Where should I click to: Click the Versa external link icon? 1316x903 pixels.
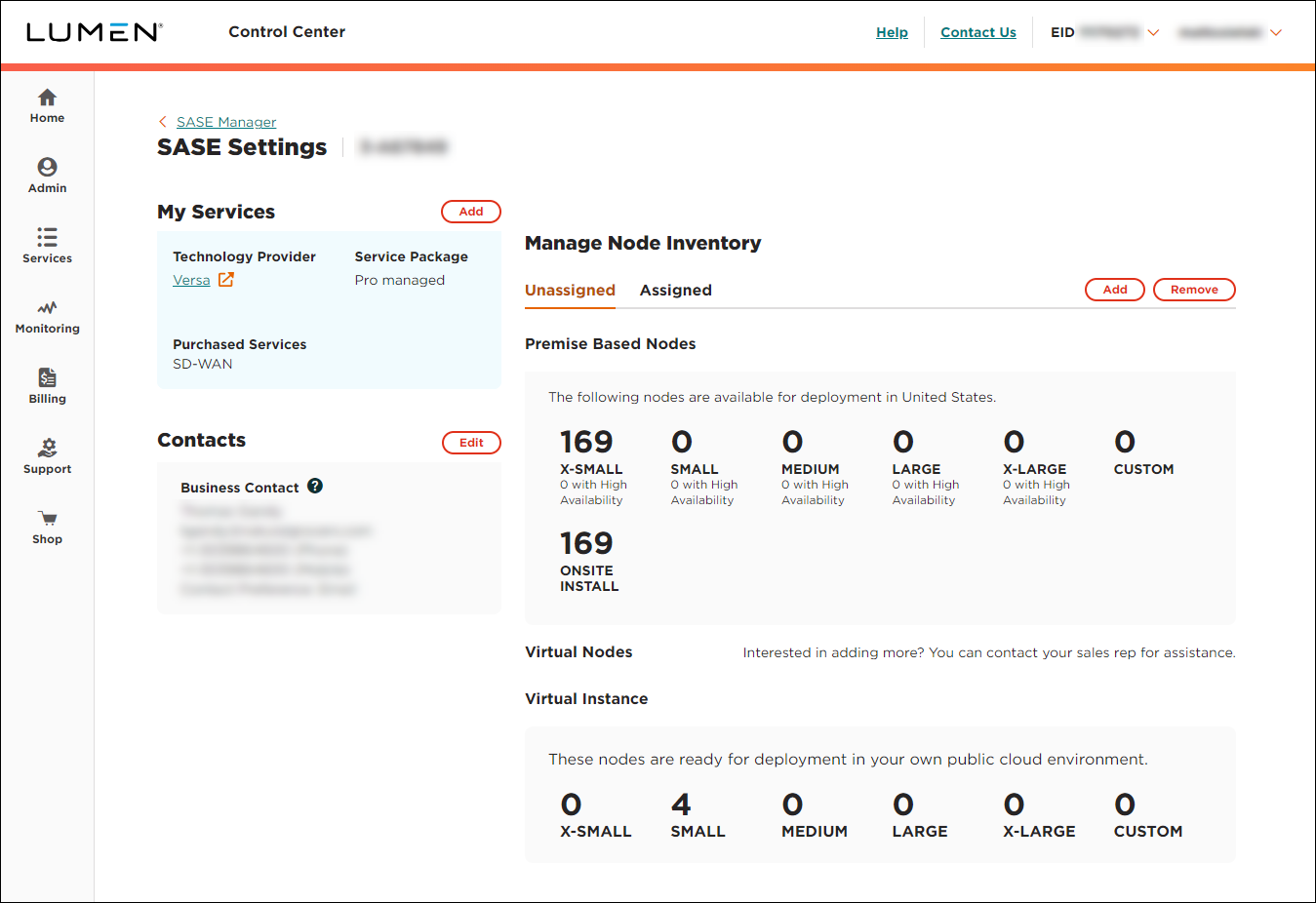click(x=226, y=279)
